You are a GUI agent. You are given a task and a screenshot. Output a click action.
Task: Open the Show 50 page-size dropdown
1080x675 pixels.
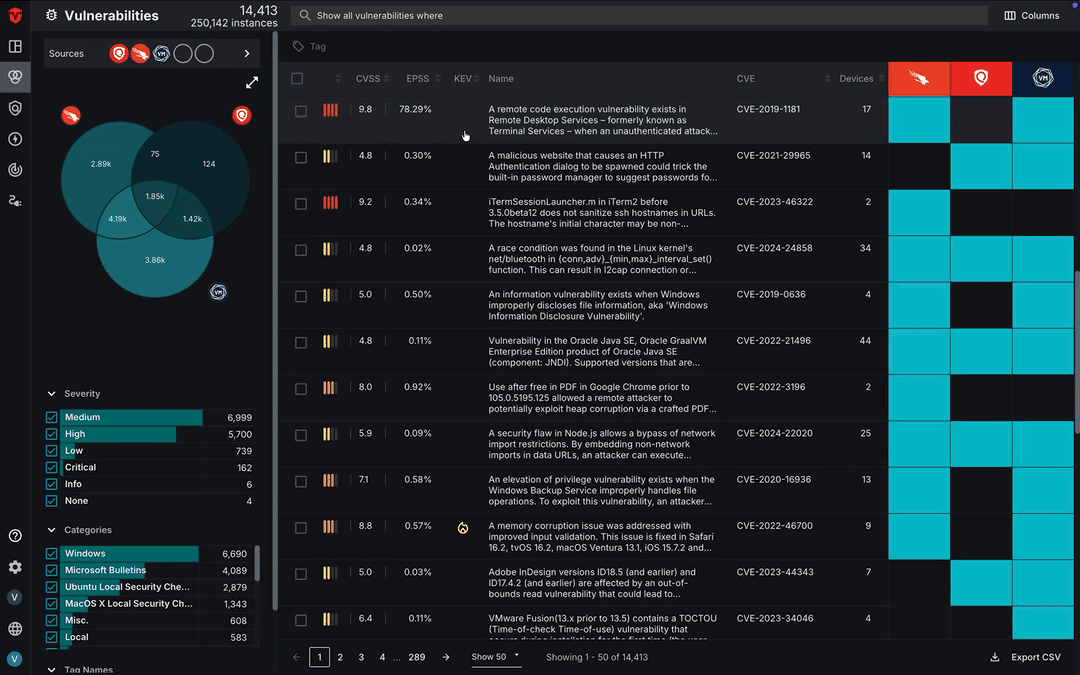click(496, 657)
